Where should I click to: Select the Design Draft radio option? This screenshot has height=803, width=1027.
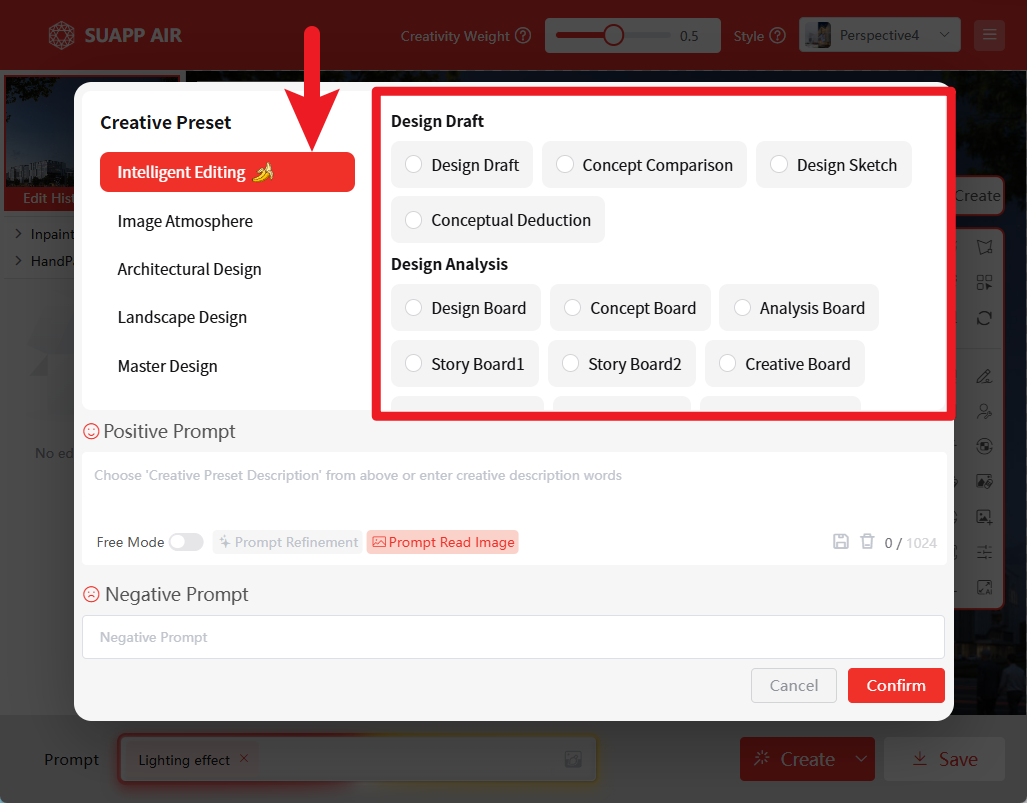413,165
